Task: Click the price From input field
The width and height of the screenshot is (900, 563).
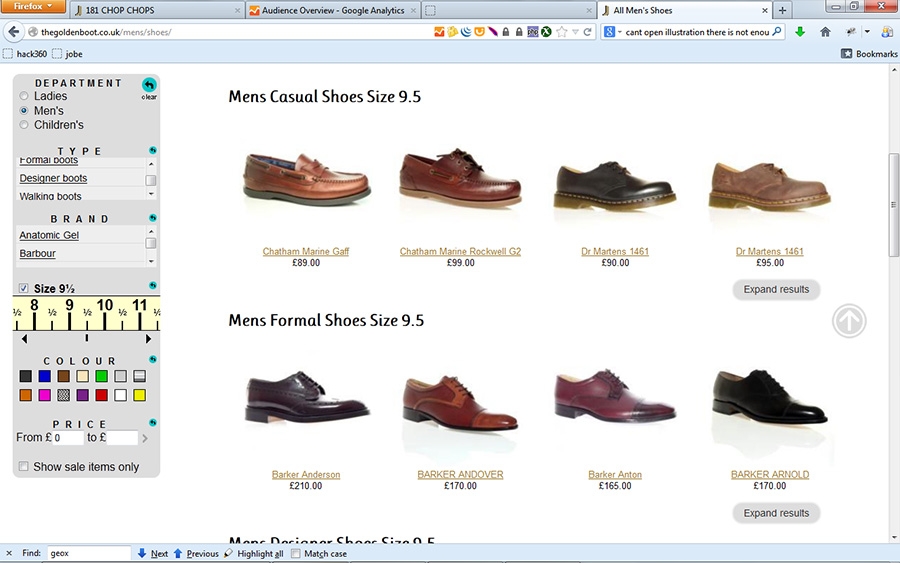Action: [68, 438]
